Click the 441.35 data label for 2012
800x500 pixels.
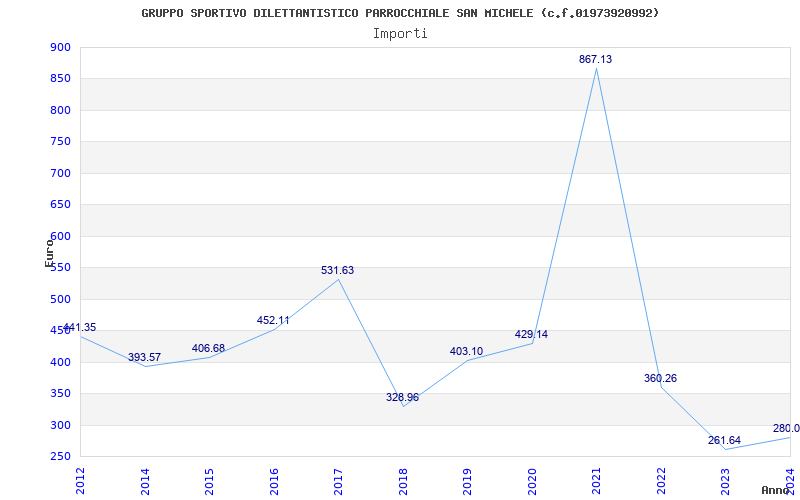point(80,328)
